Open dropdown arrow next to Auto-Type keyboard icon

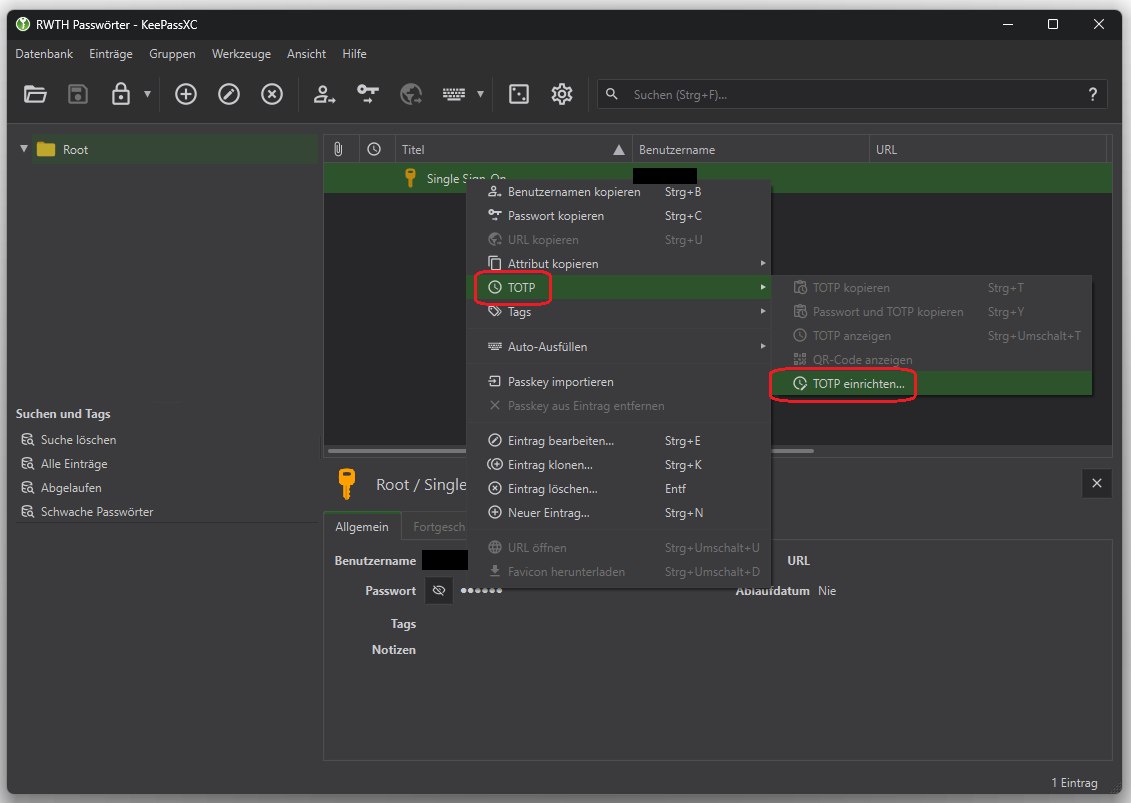pyautogui.click(x=480, y=94)
